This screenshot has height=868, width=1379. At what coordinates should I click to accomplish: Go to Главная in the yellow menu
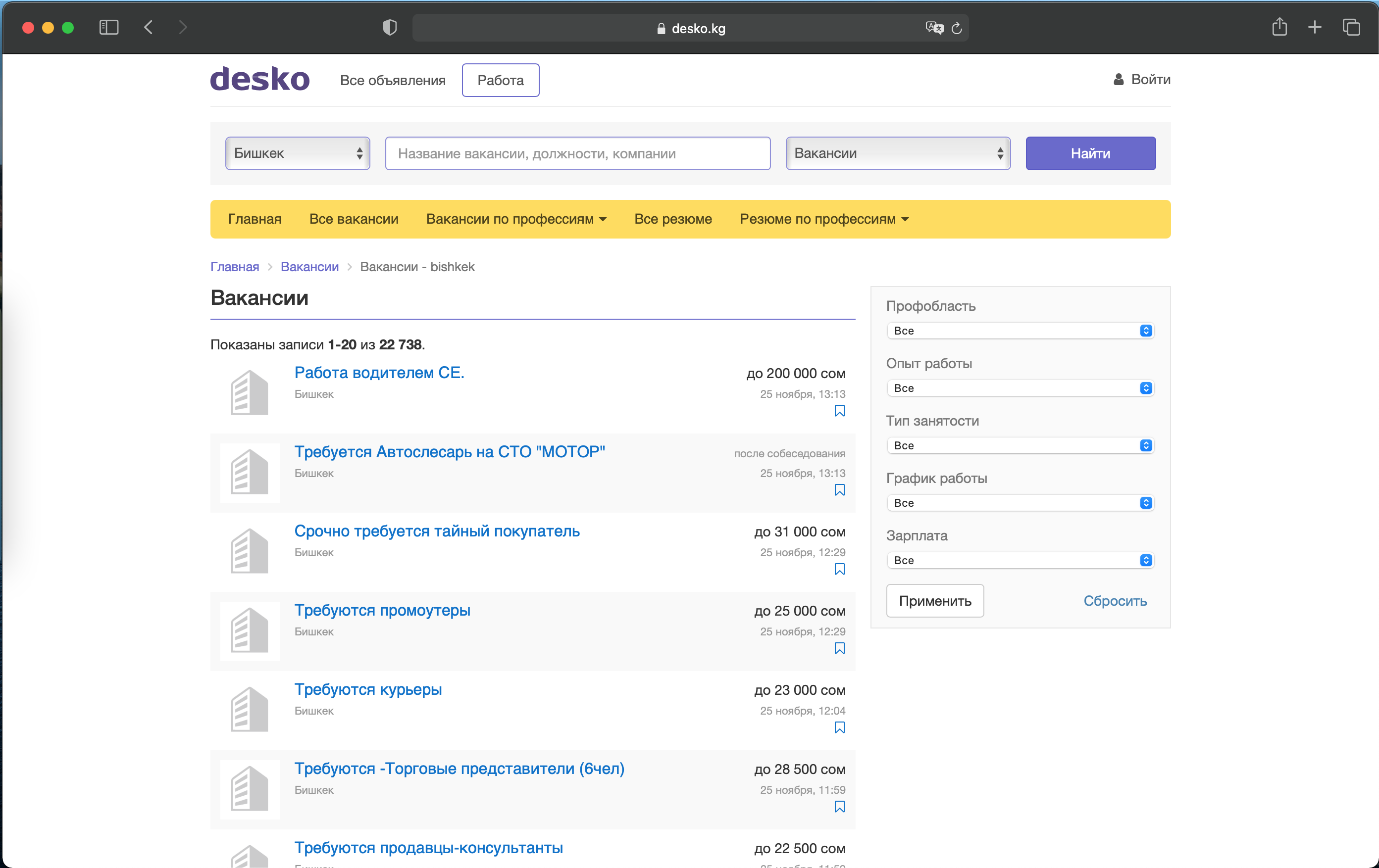coord(255,219)
